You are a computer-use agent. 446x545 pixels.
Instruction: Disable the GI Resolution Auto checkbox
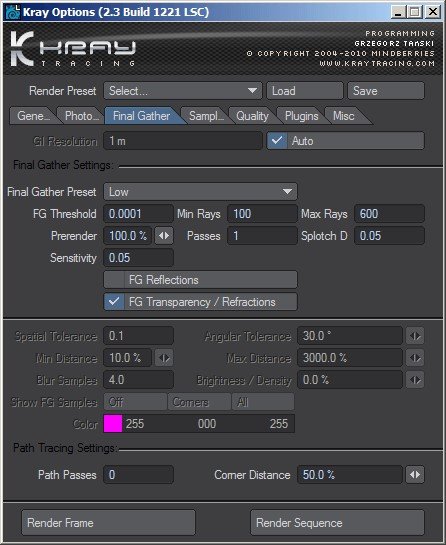277,141
